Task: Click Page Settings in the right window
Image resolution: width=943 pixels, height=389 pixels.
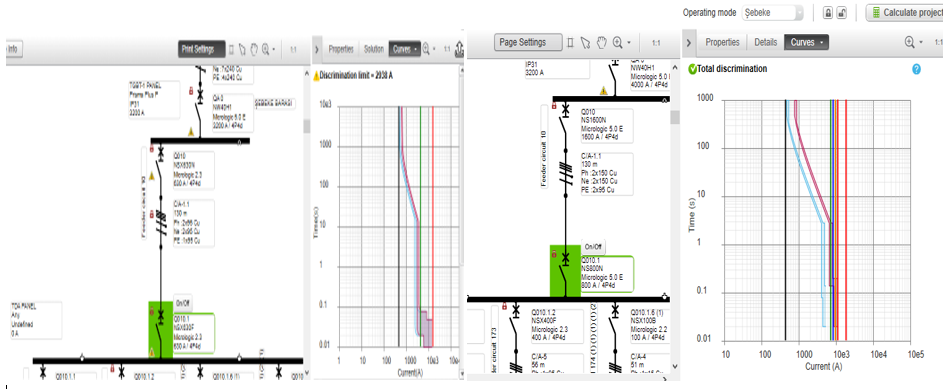Action: pos(529,43)
